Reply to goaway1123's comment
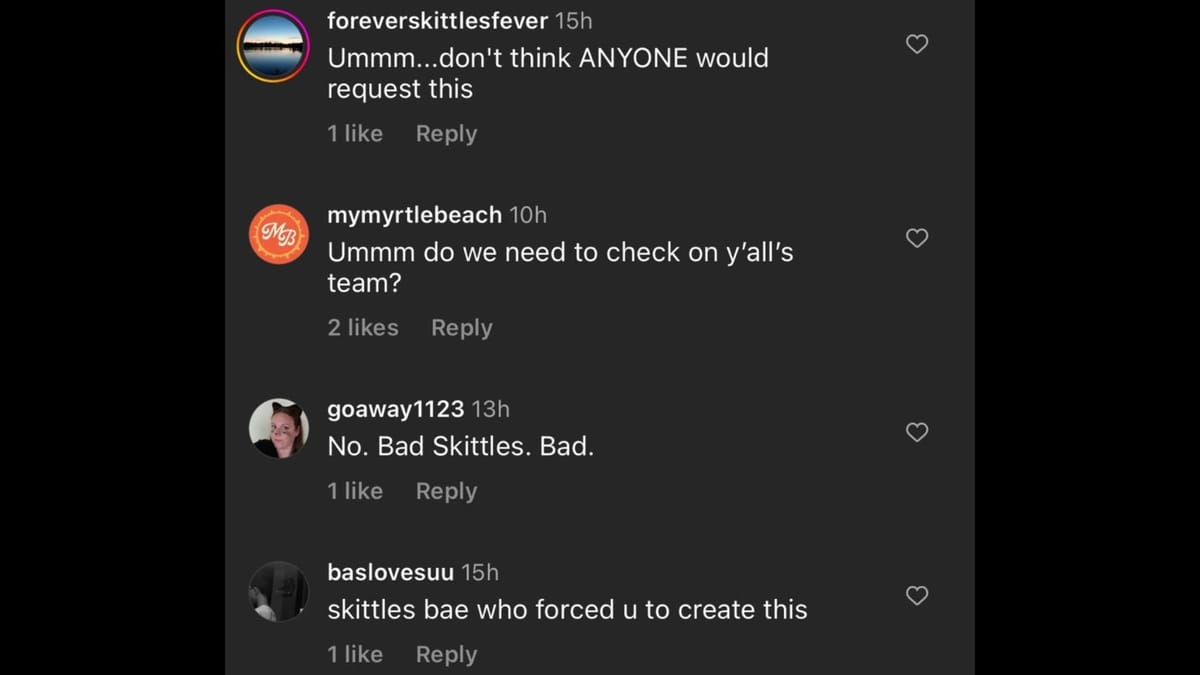The height and width of the screenshot is (675, 1200). pos(446,490)
